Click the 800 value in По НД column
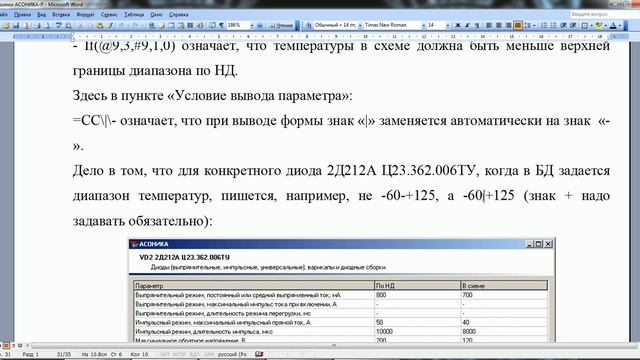The height and width of the screenshot is (360, 640). coord(381,295)
